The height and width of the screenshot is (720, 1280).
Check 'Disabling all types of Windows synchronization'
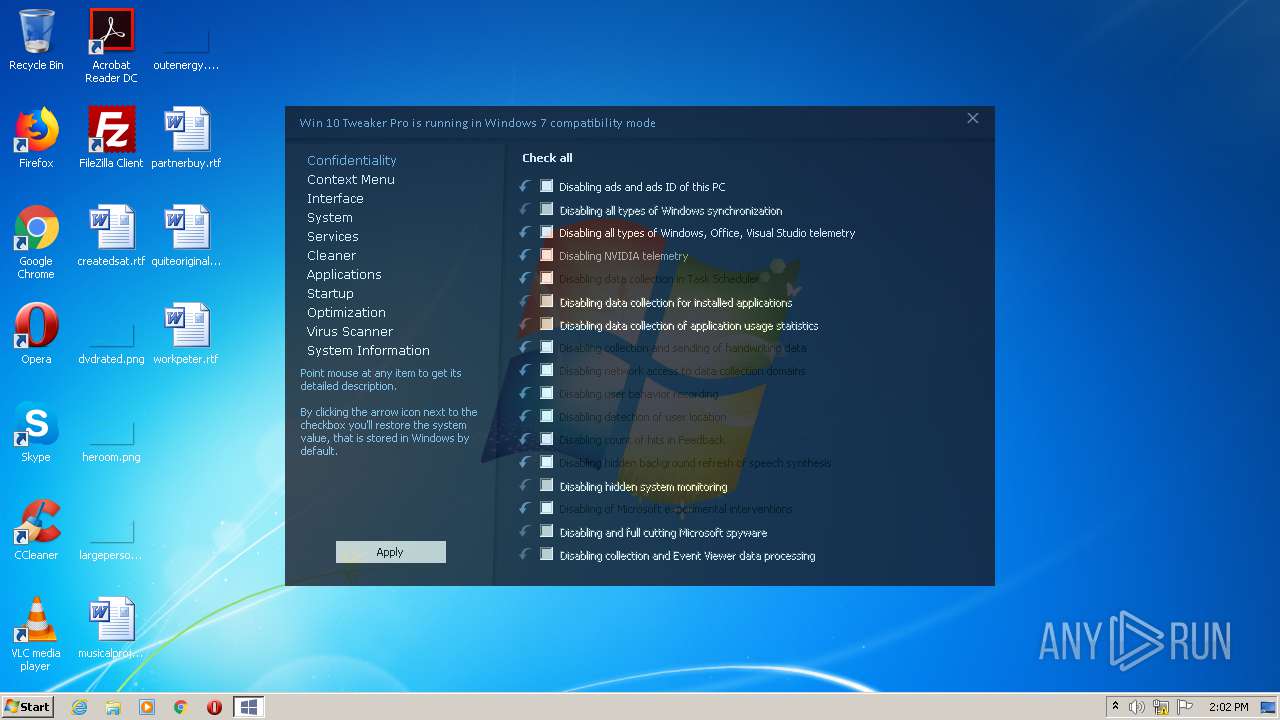[x=547, y=209]
